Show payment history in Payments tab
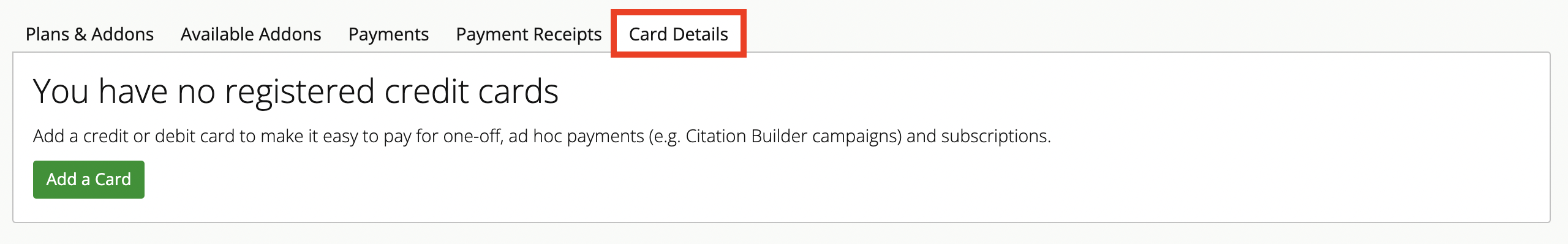The width and height of the screenshot is (1568, 244). (x=388, y=34)
